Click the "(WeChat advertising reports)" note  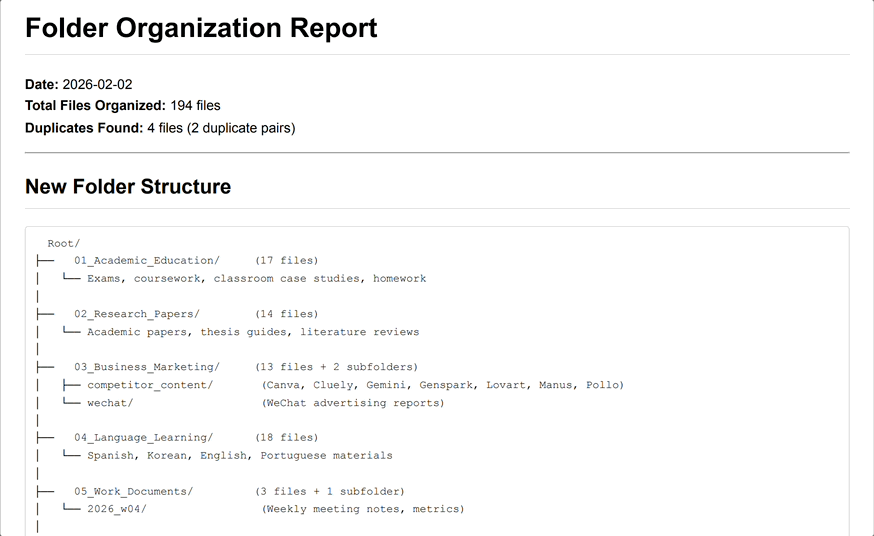click(x=353, y=403)
